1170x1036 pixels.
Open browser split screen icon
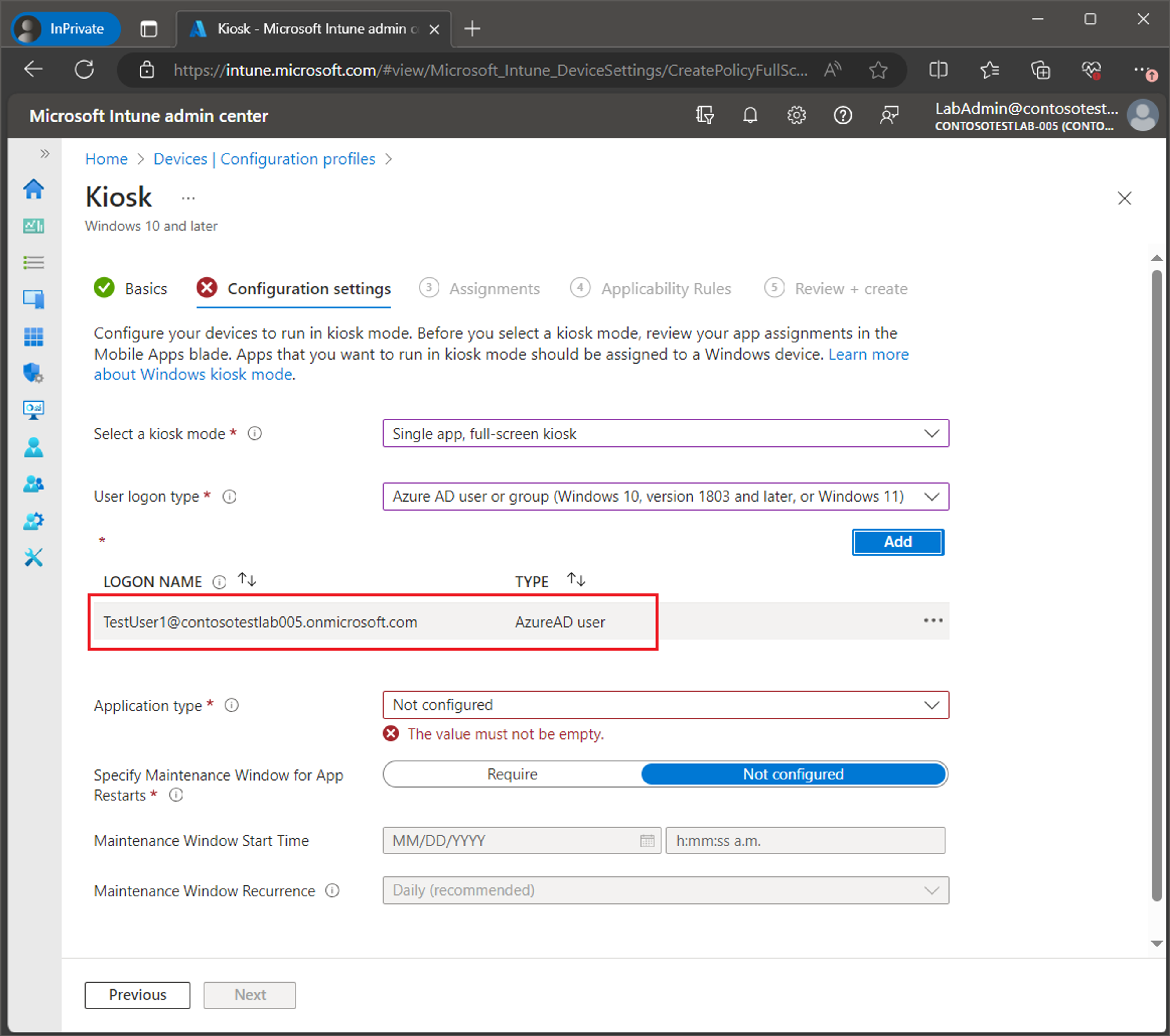coord(938,70)
